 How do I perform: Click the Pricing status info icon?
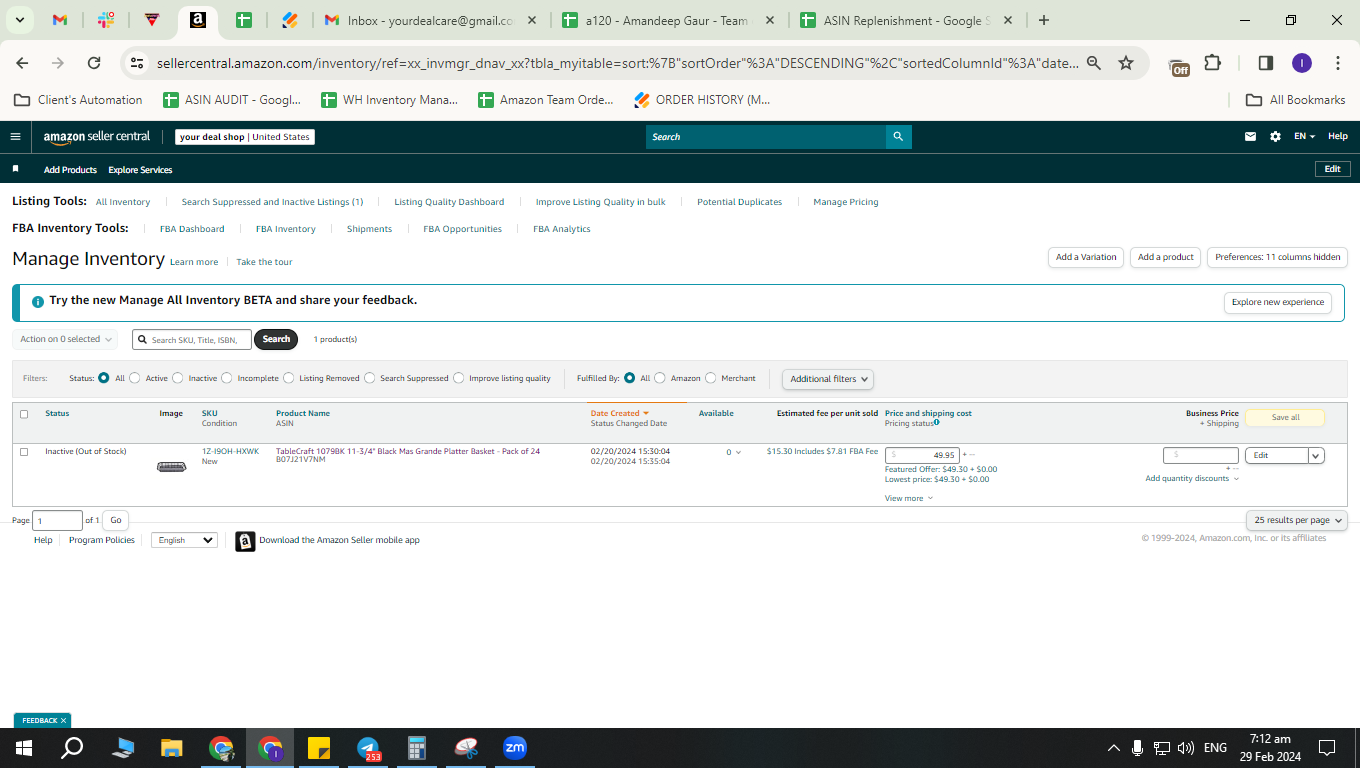pyautogui.click(x=937, y=422)
